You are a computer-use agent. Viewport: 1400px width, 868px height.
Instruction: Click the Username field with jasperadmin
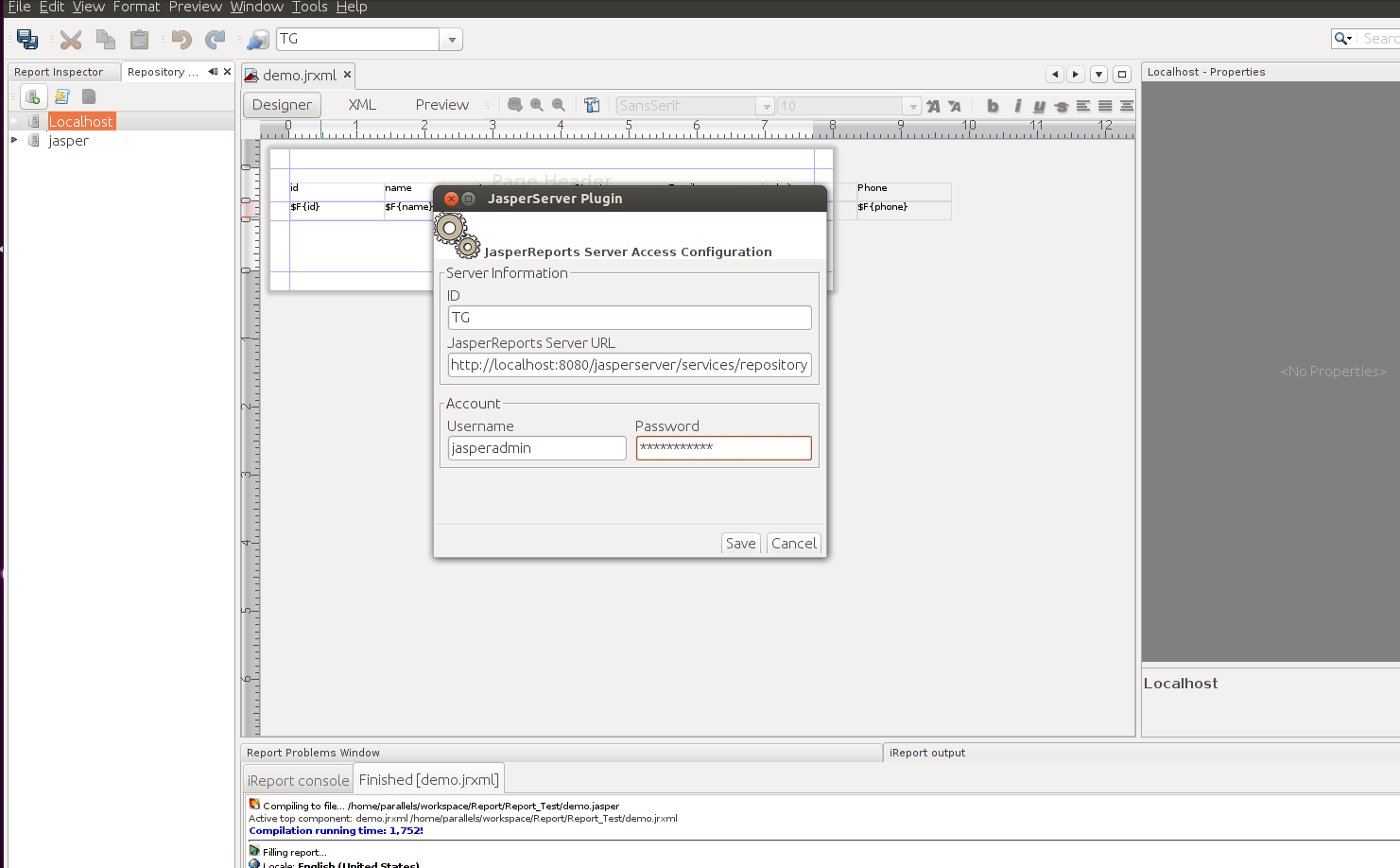click(x=537, y=448)
